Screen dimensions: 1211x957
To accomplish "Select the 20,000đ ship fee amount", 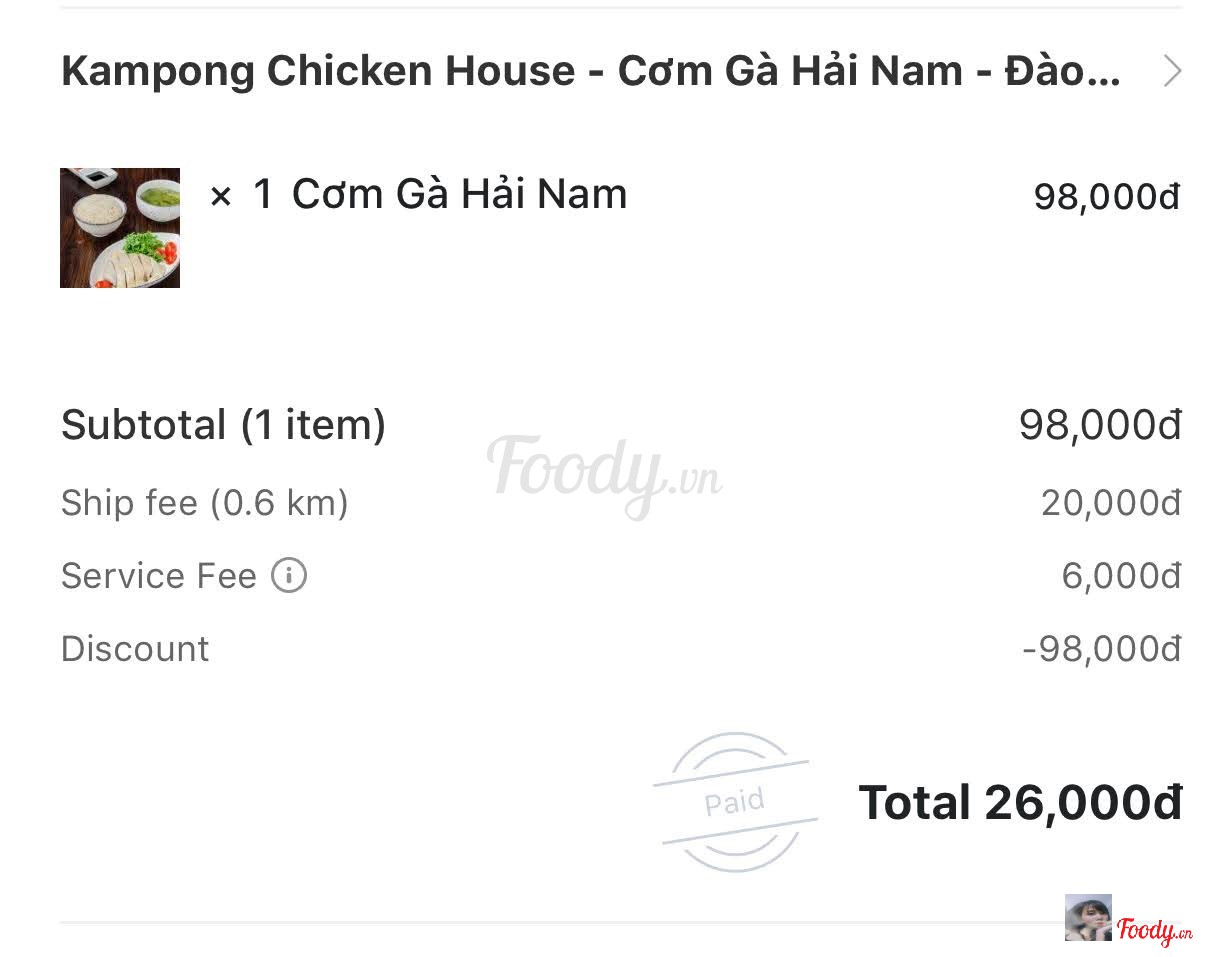I will [1110, 502].
